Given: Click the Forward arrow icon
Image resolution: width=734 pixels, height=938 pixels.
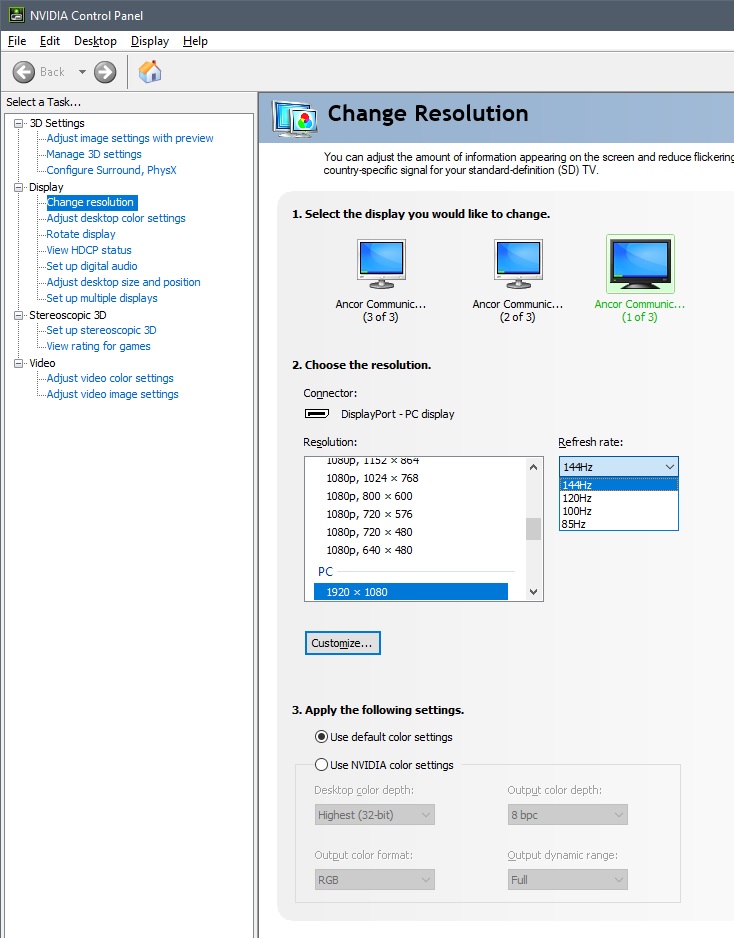Looking at the screenshot, I should [105, 72].
